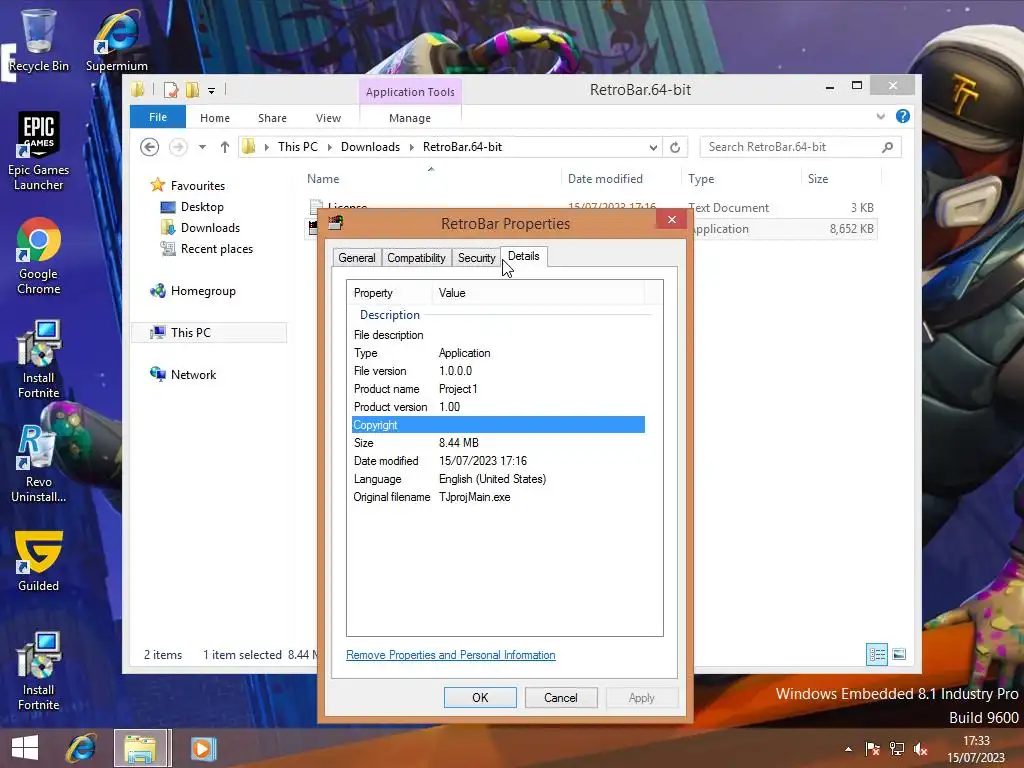Image resolution: width=1024 pixels, height=768 pixels.
Task: Select Desktop under Favourites
Action: tap(202, 207)
